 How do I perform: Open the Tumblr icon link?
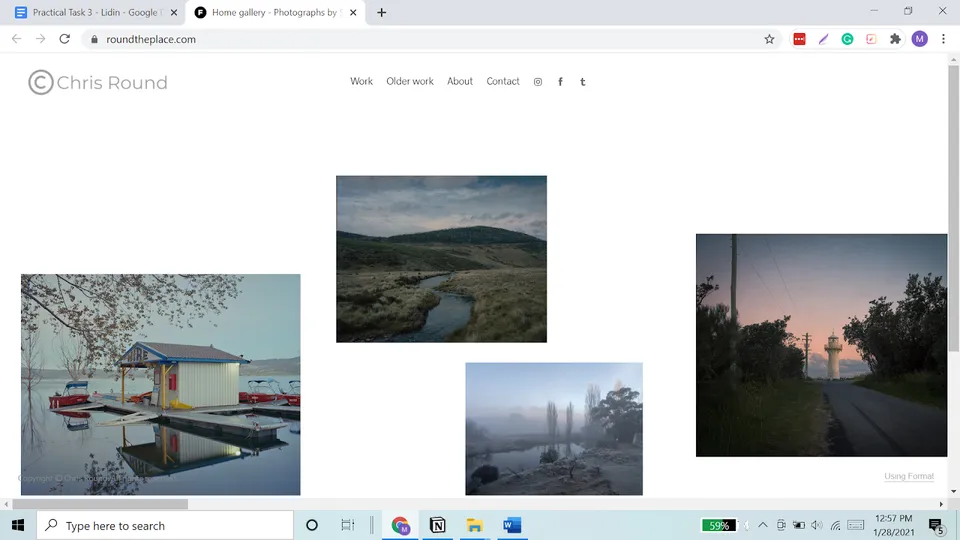tap(583, 82)
